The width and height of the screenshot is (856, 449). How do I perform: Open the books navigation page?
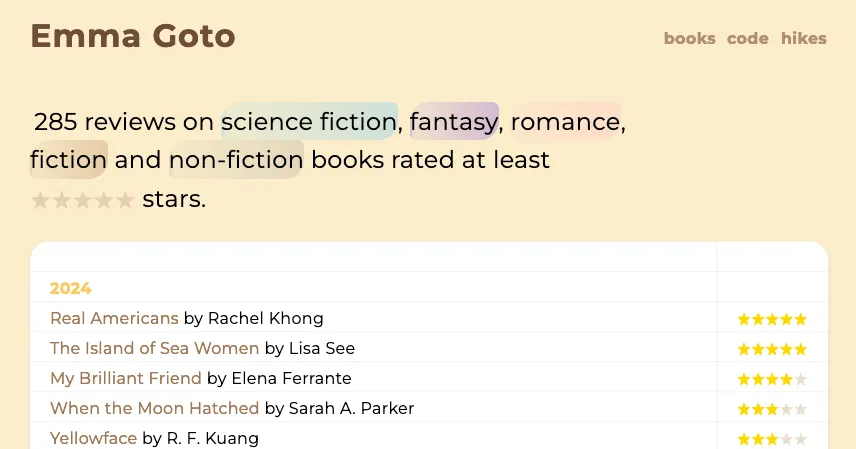point(689,39)
